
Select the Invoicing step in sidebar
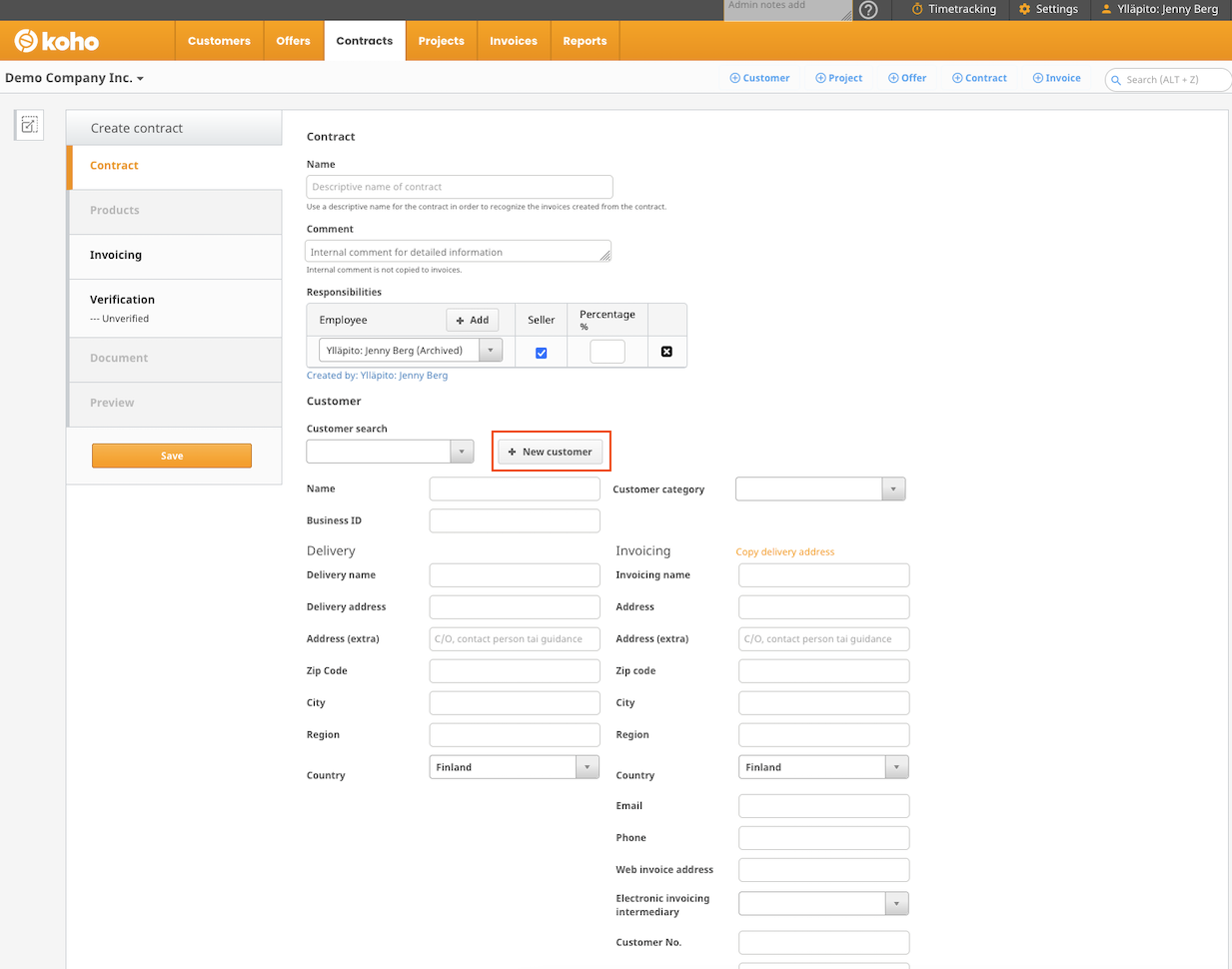tap(175, 256)
